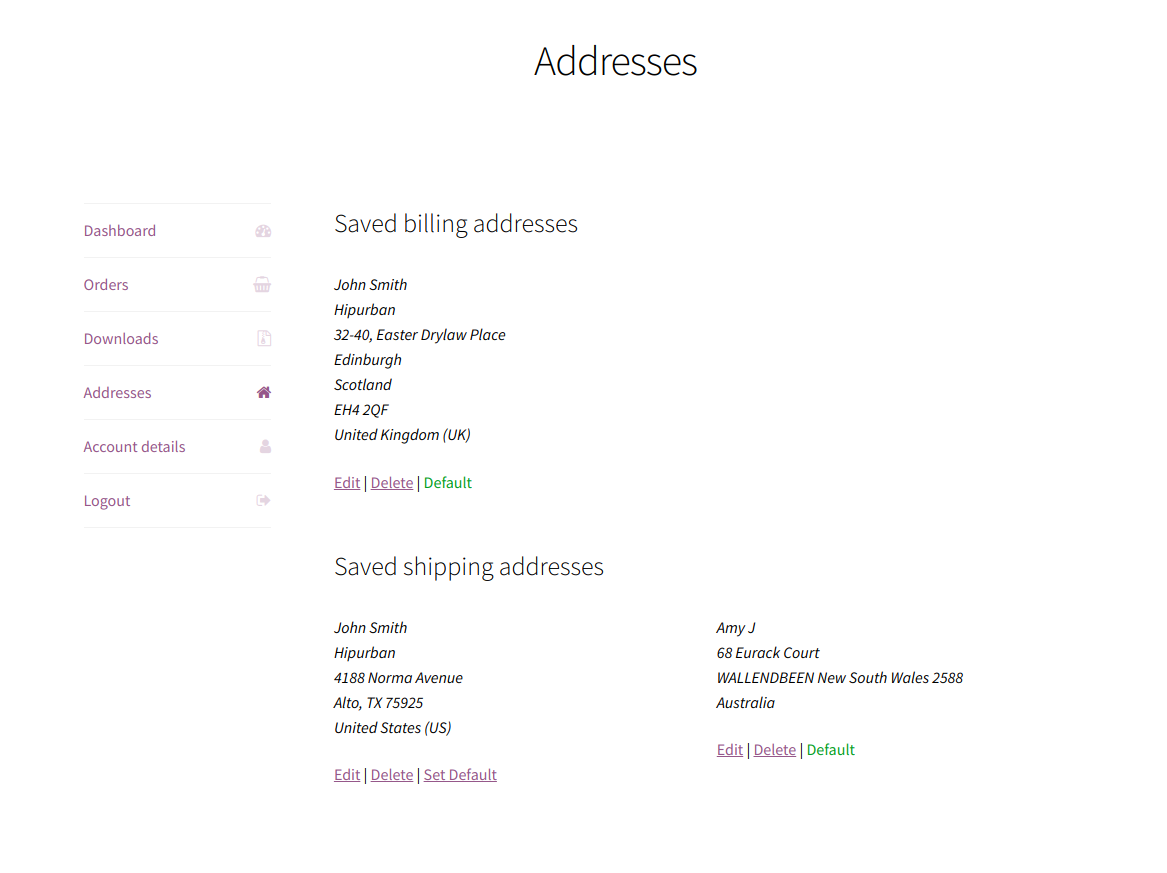Select the Orders basket icon
Image resolution: width=1167 pixels, height=873 pixels.
click(x=262, y=284)
